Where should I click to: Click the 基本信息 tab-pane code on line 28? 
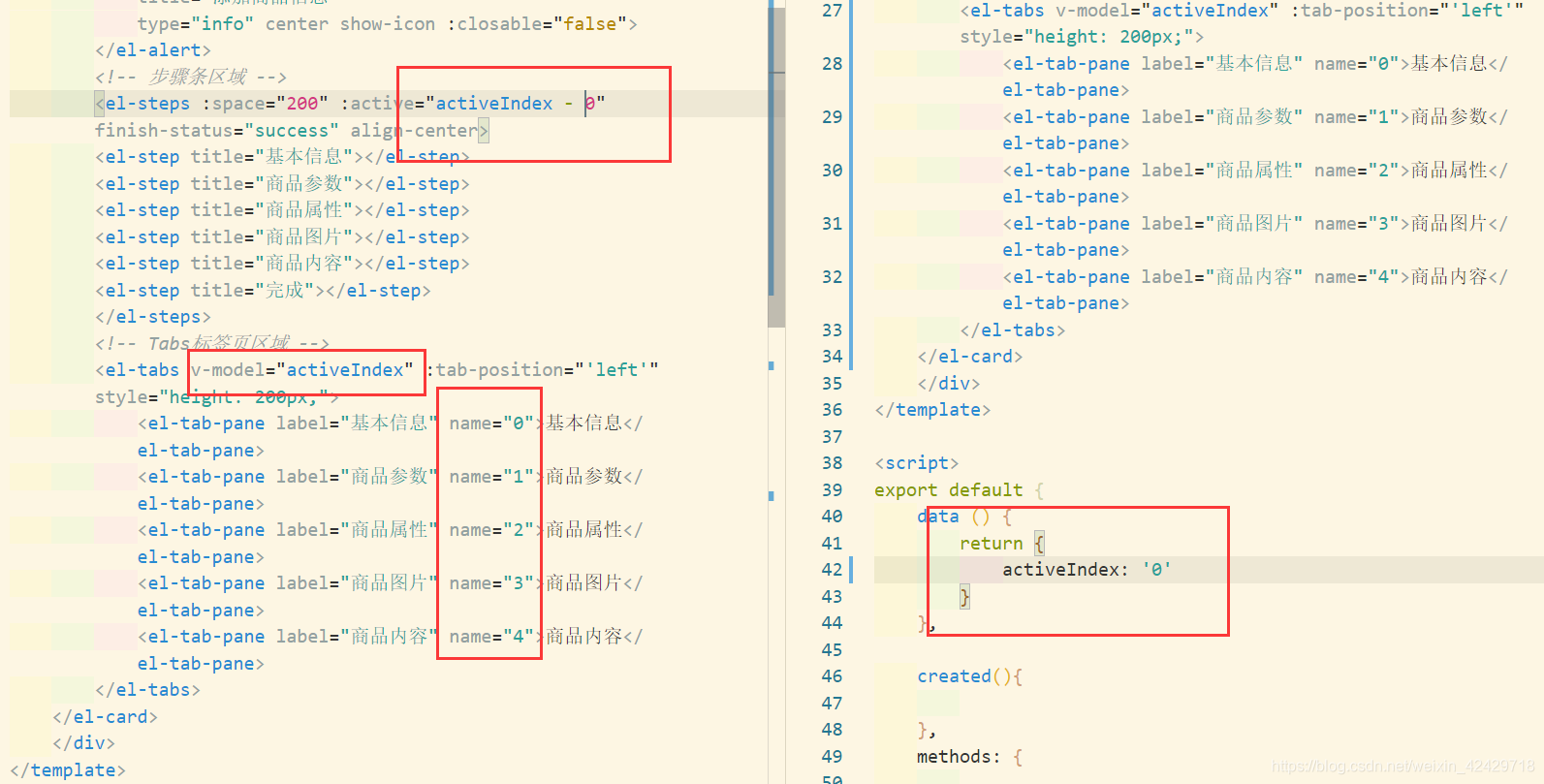[x=1255, y=77]
